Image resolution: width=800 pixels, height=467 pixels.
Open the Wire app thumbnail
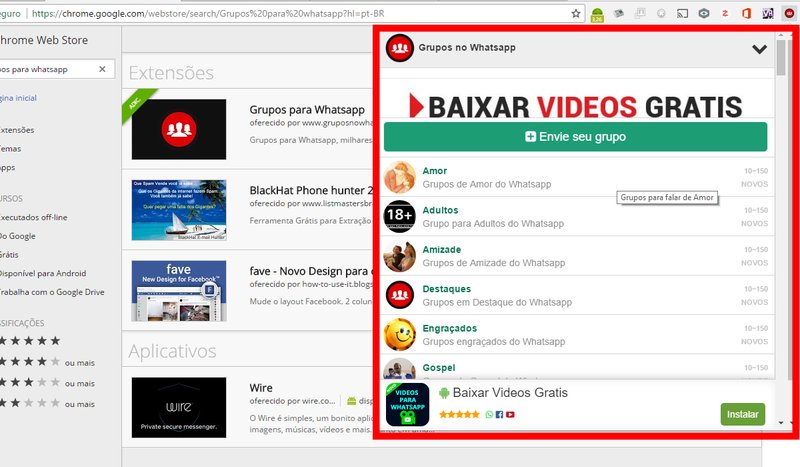click(x=179, y=407)
